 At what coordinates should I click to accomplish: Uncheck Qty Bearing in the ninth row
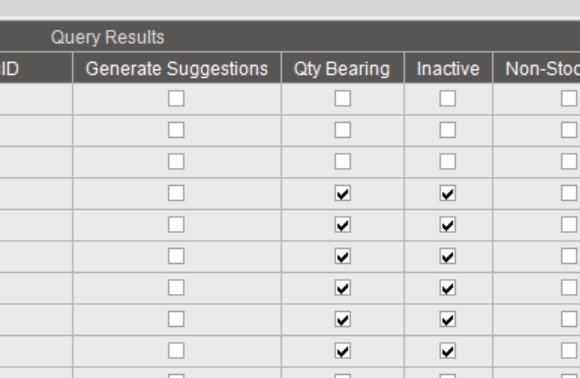click(x=343, y=350)
